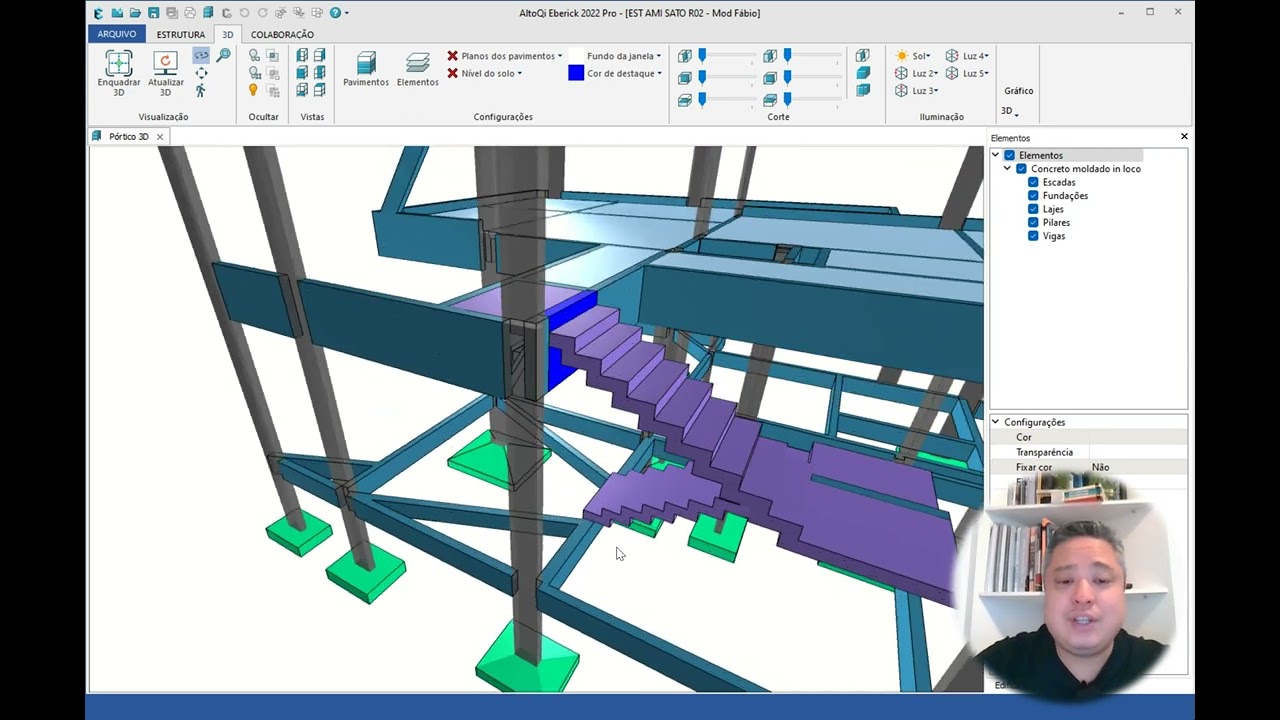This screenshot has height=720, width=1280.
Task: Click the transparent cube icon in Corte group
Action: [x=863, y=90]
